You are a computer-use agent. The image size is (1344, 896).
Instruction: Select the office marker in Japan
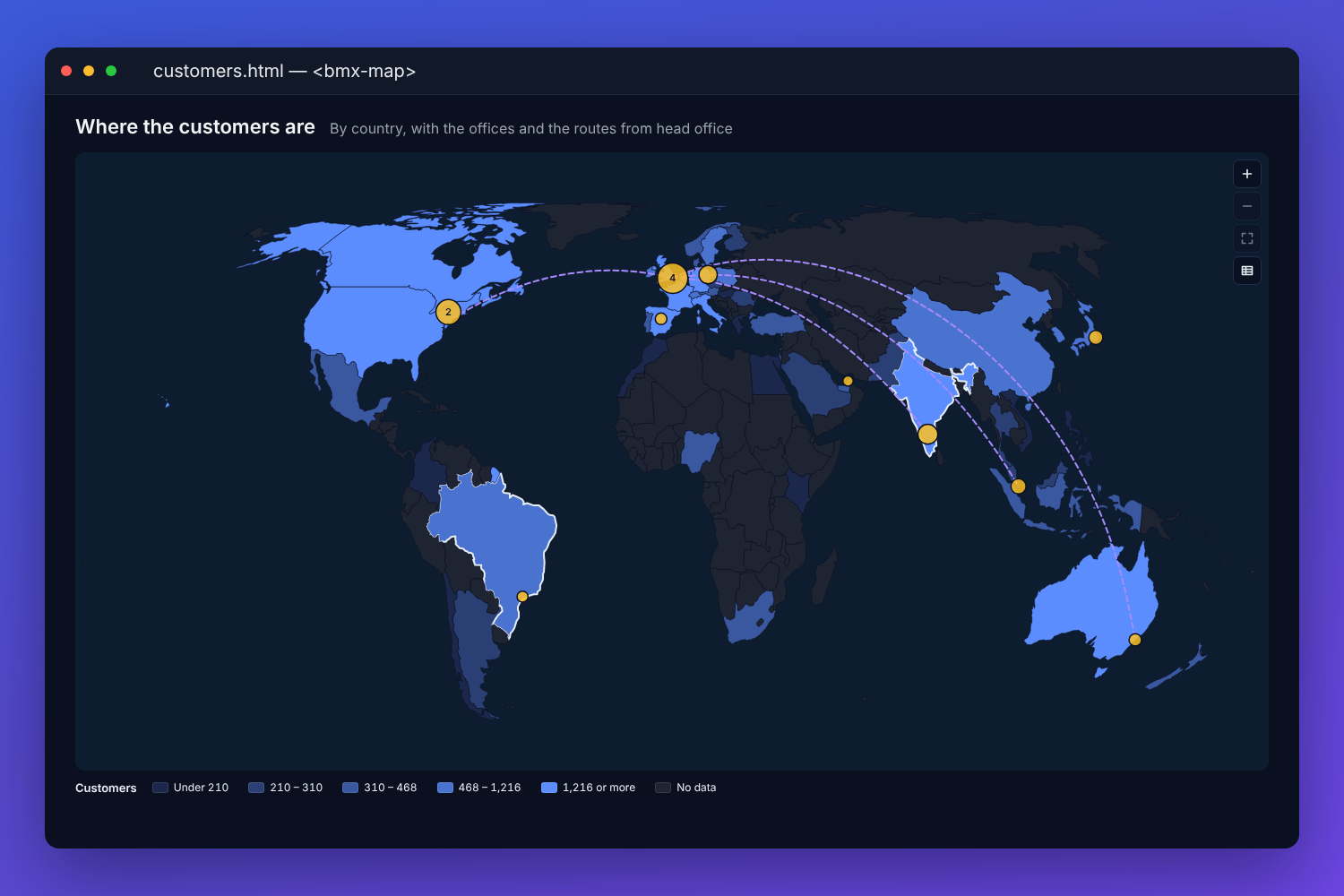tap(1096, 338)
